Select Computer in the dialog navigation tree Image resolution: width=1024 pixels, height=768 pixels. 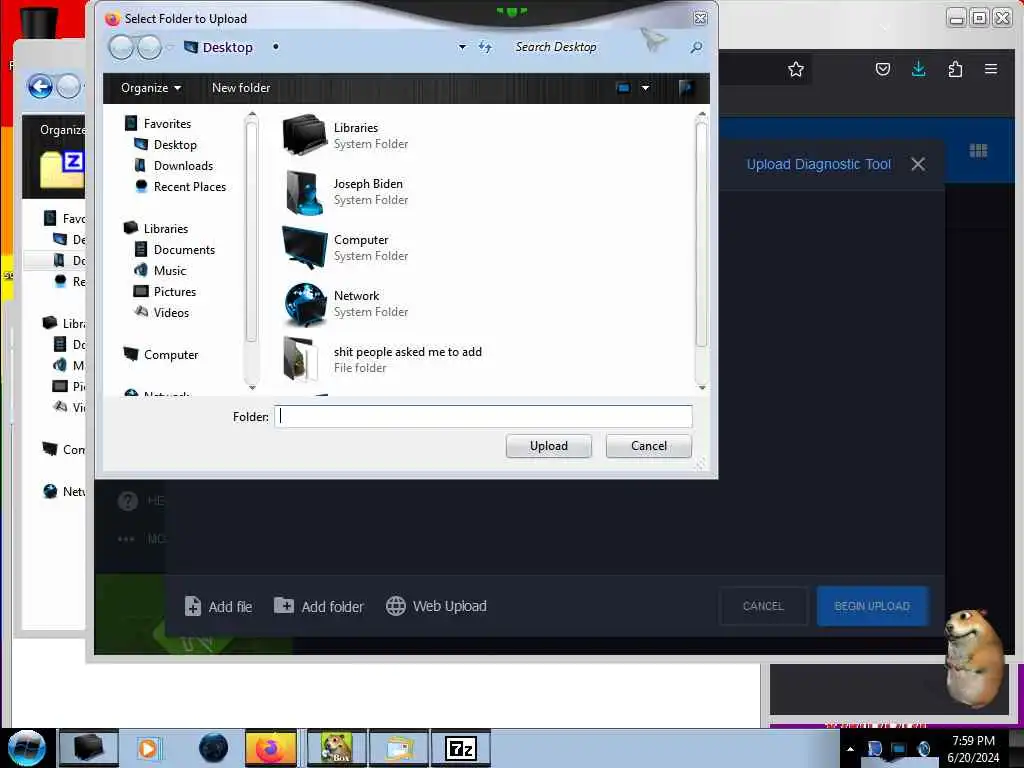click(170, 355)
